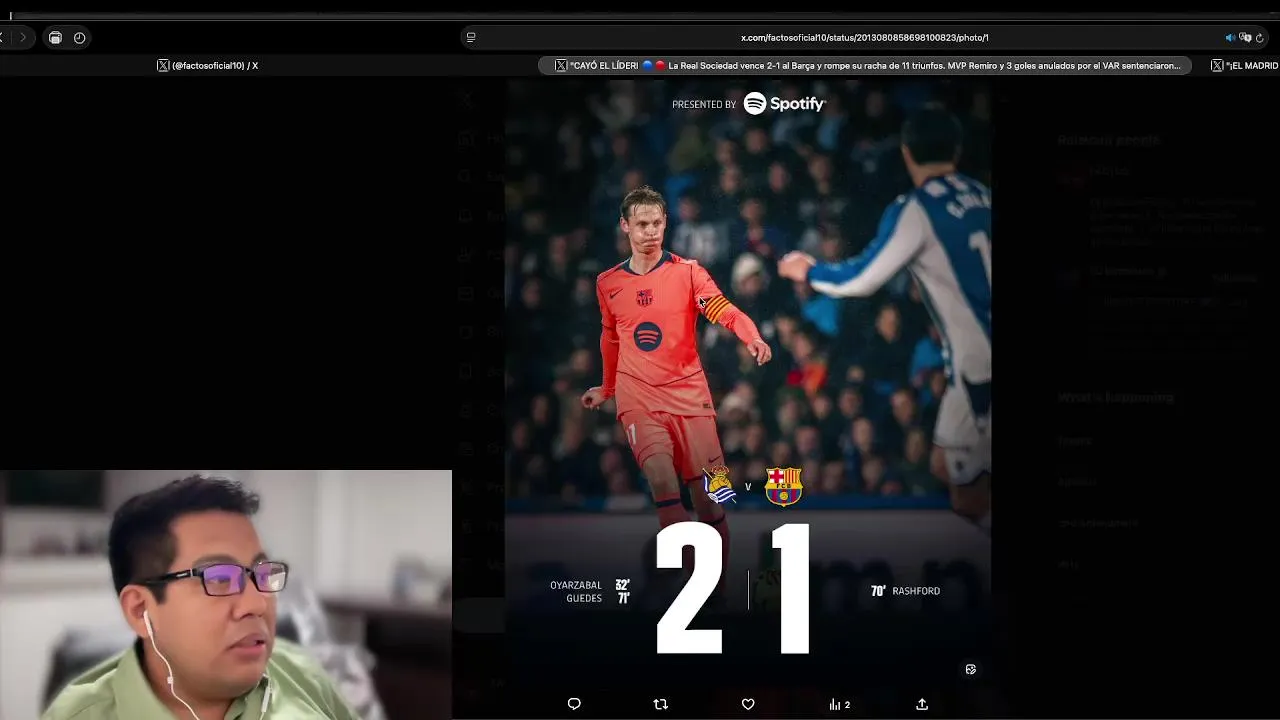Reply to the post with the speech-bubble icon
The height and width of the screenshot is (720, 1280).
coord(574,704)
